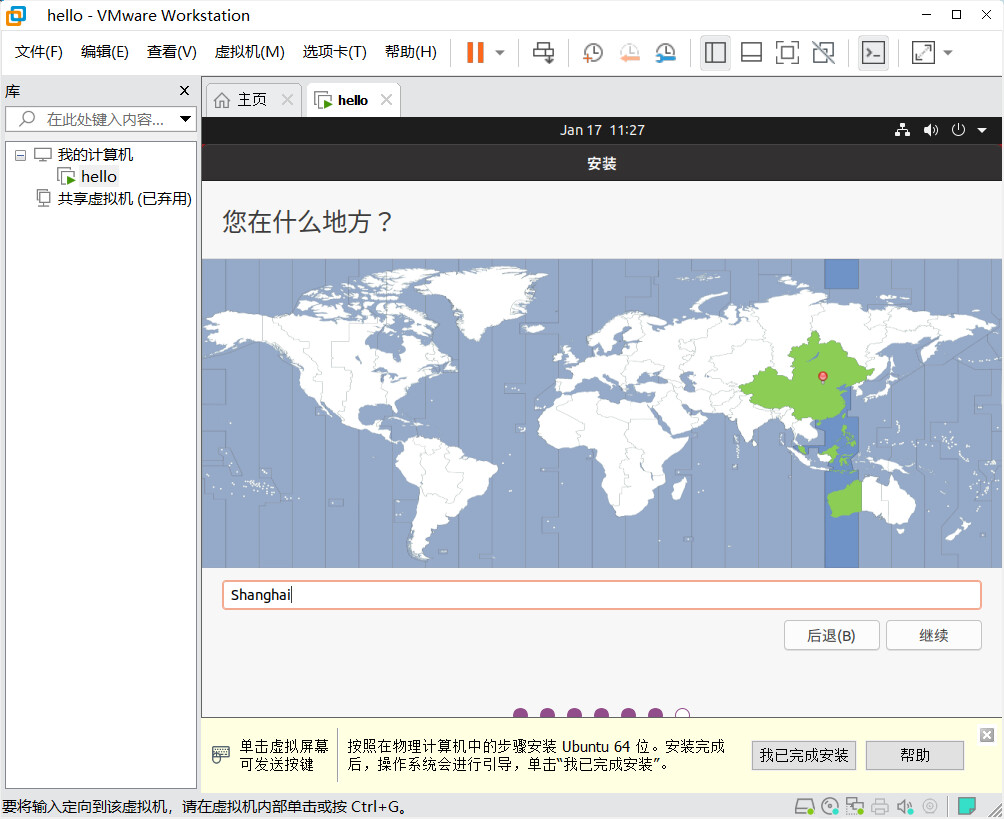The height and width of the screenshot is (819, 1004).
Task: Toggle Unity mode
Action: [823, 53]
